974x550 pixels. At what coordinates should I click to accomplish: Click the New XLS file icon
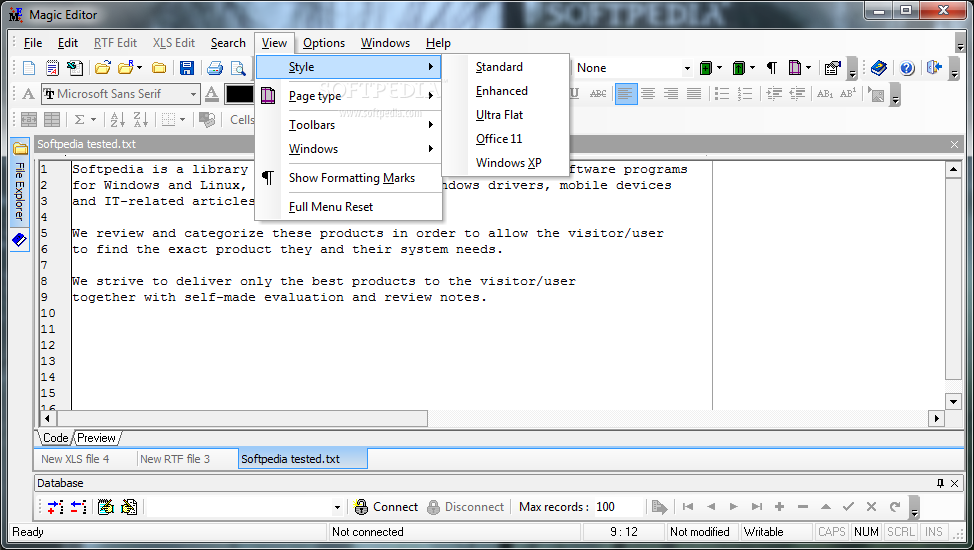coord(75,68)
